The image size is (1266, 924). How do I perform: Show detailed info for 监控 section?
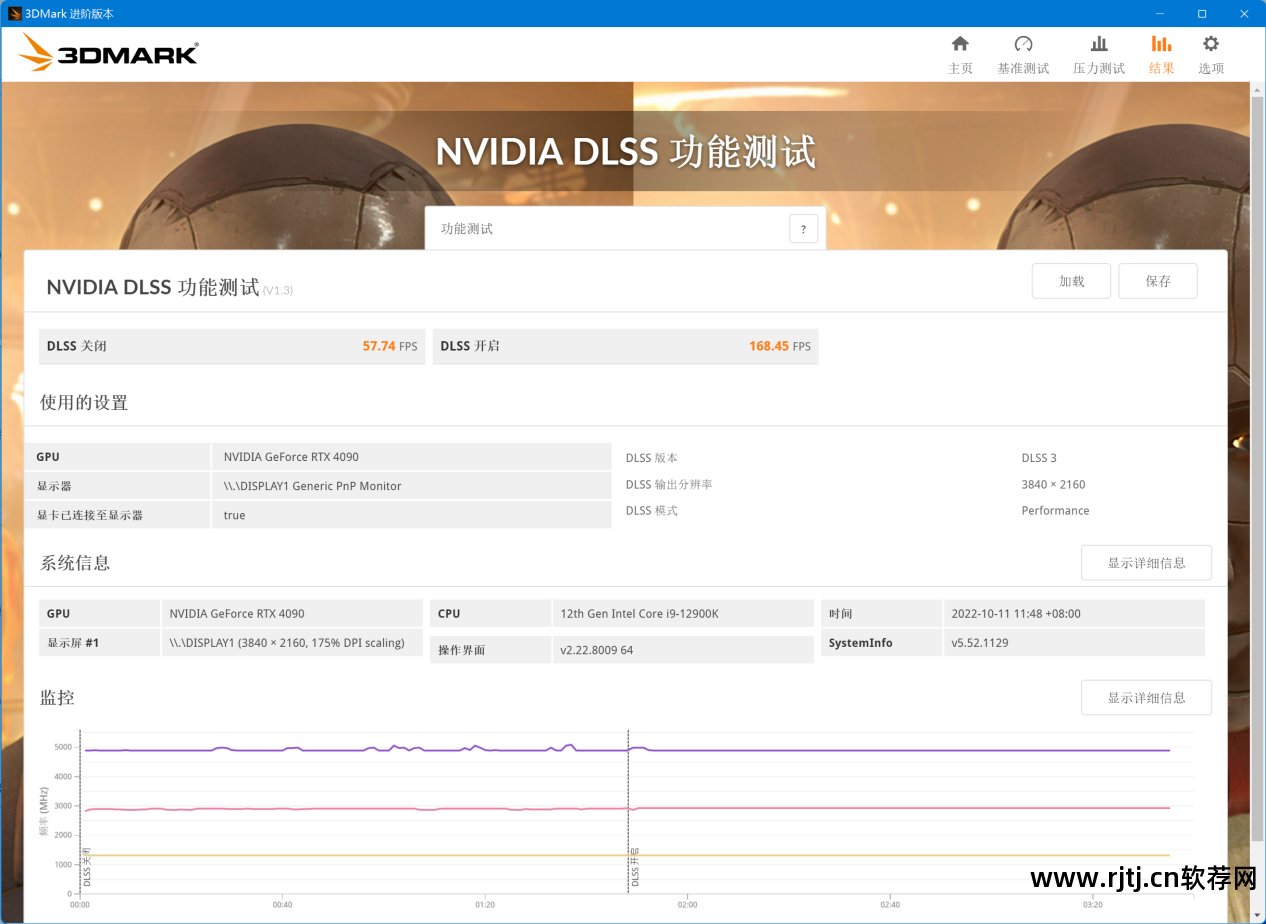coord(1146,697)
